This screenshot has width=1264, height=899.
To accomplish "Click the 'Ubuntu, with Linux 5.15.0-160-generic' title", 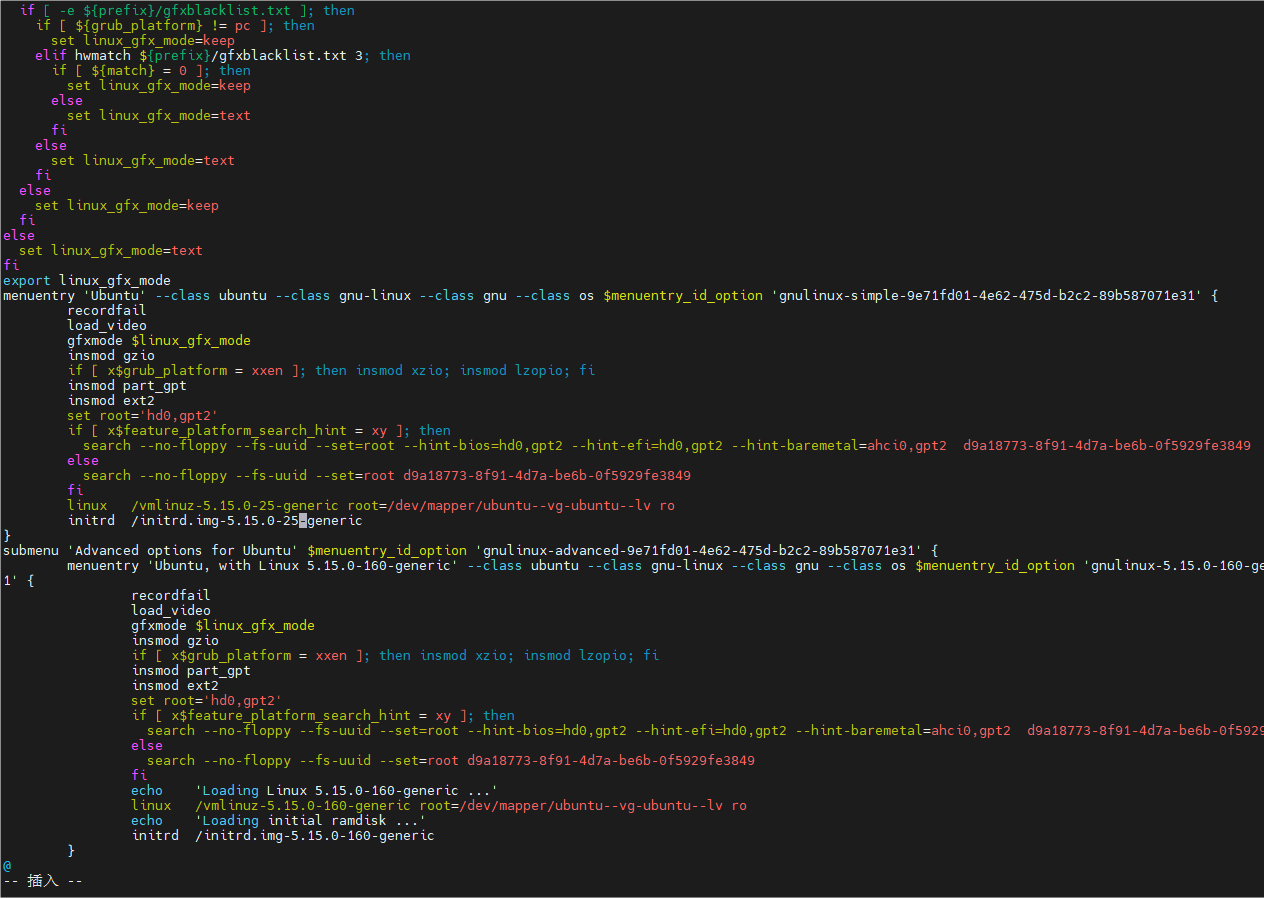I will (303, 565).
